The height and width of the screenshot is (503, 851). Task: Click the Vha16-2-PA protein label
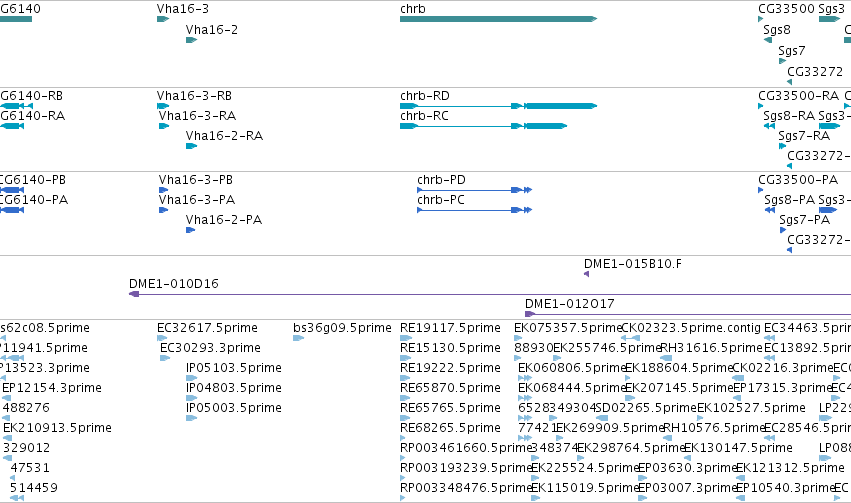tap(224, 220)
